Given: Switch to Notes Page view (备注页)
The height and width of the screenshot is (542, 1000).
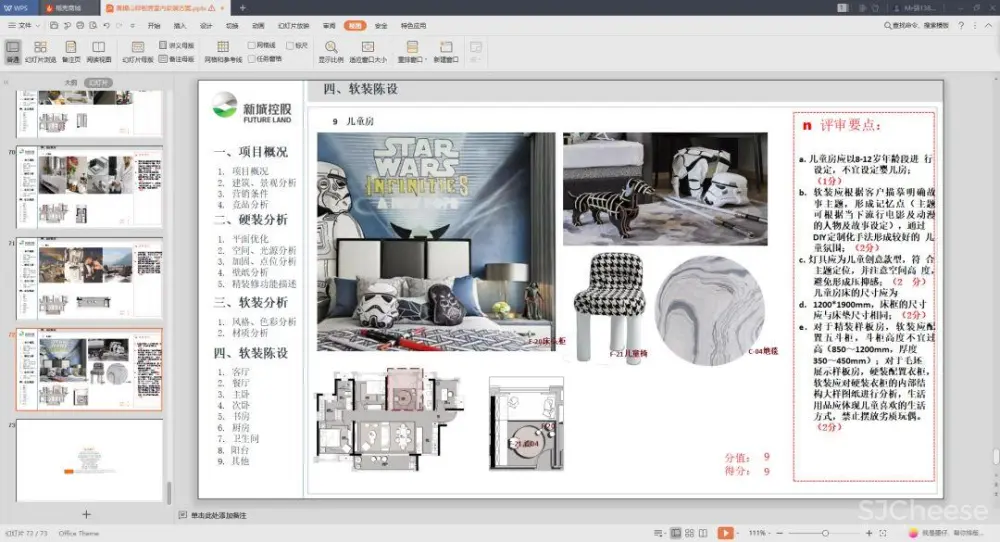Looking at the screenshot, I should (72, 51).
